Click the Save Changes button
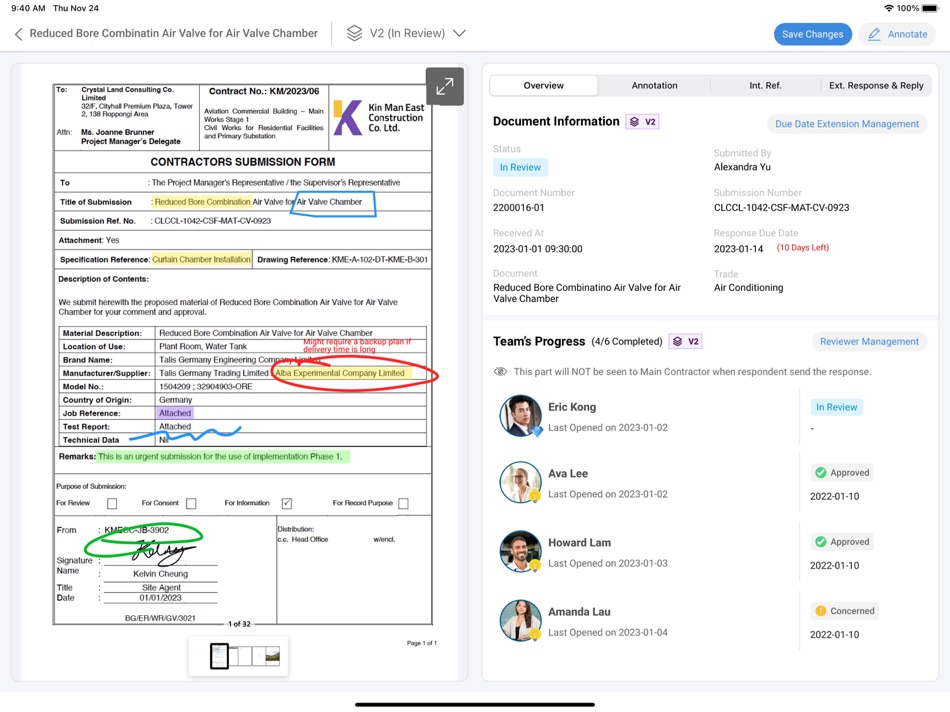Screen dimensions: 950x712 click(812, 34)
